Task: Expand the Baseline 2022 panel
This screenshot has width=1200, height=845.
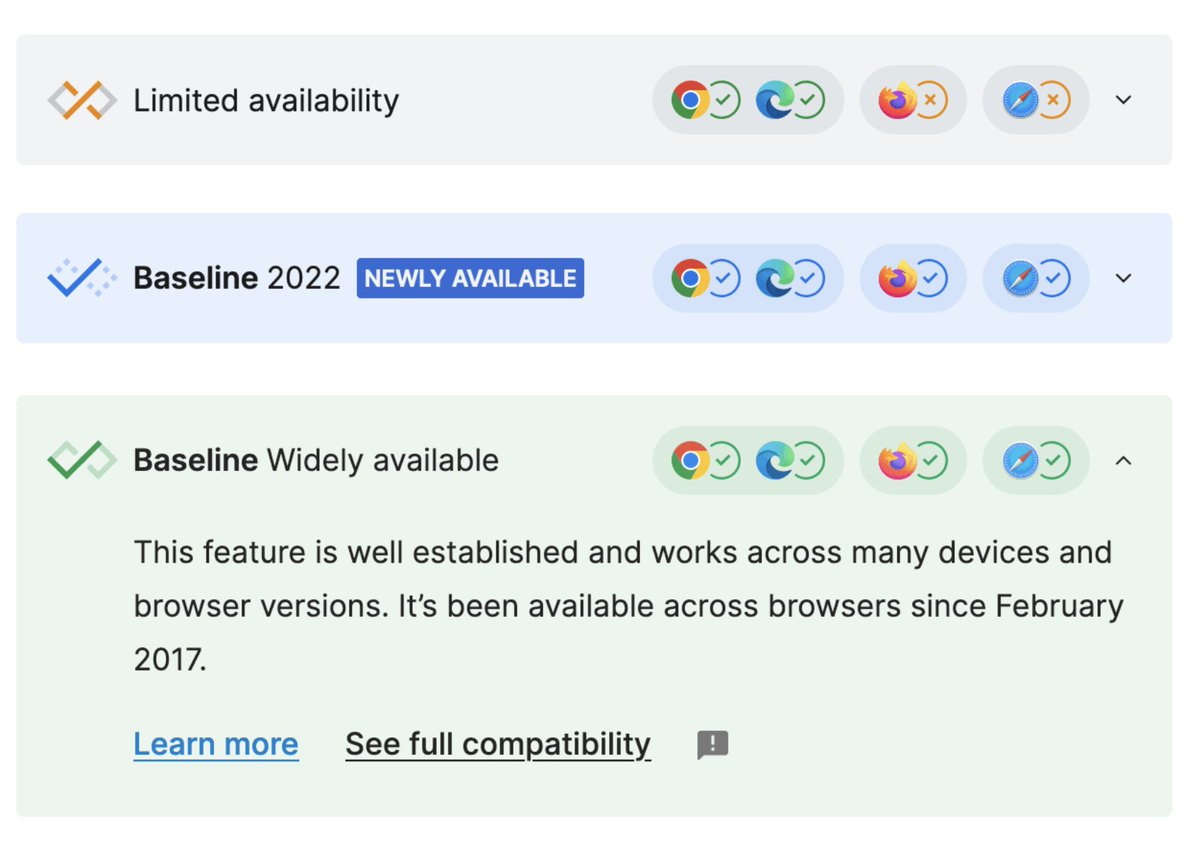Action: click(1124, 278)
